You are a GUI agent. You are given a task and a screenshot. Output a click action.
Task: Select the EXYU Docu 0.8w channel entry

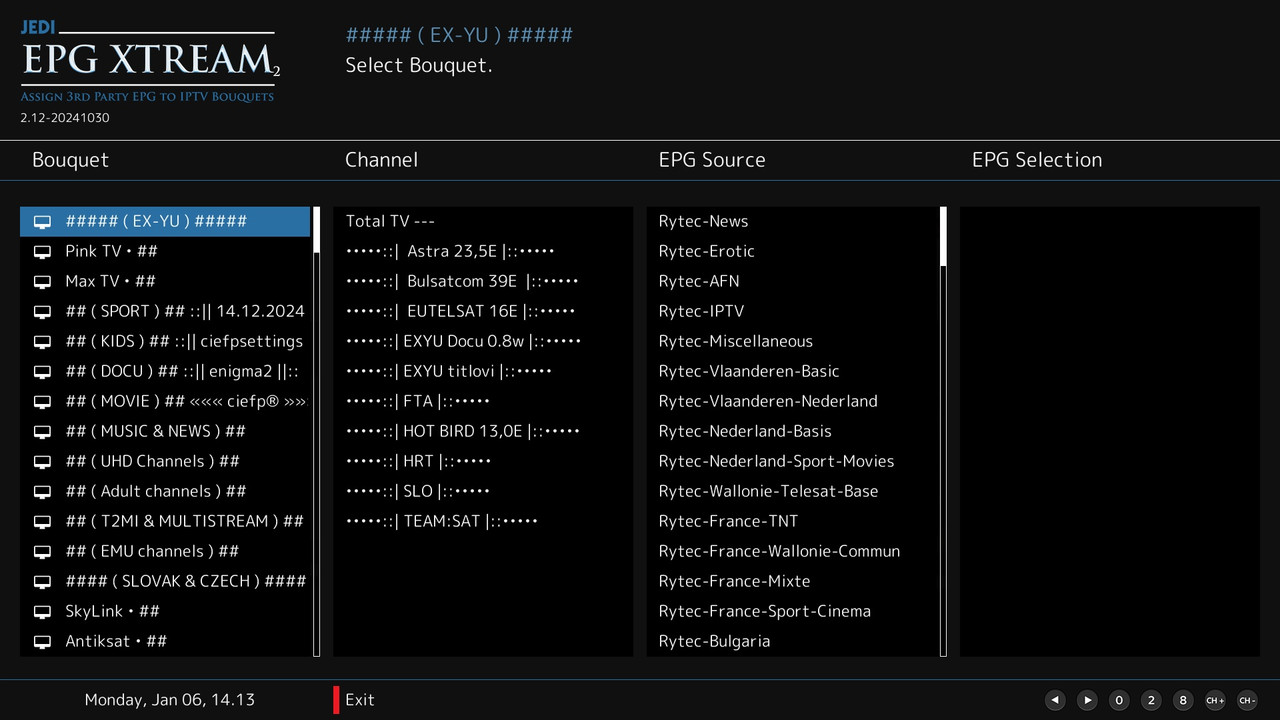[x=483, y=341]
